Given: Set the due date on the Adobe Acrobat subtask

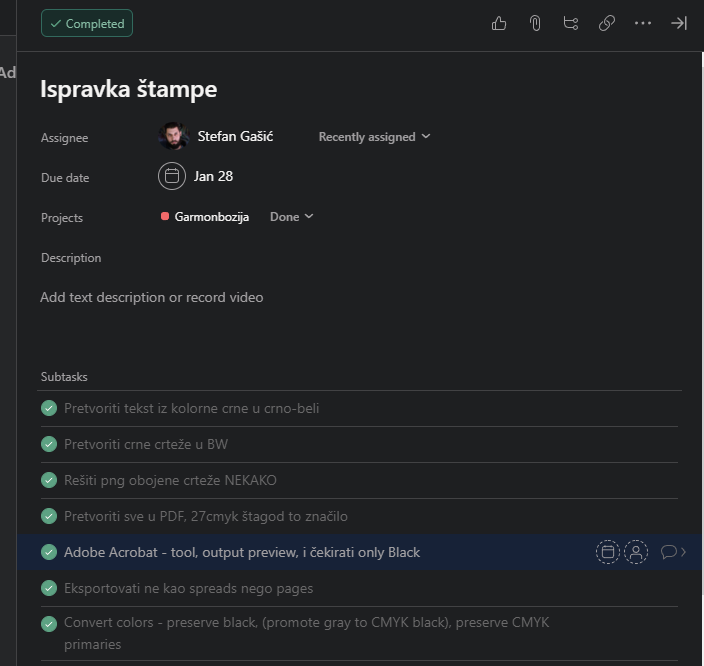Looking at the screenshot, I should coord(607,552).
